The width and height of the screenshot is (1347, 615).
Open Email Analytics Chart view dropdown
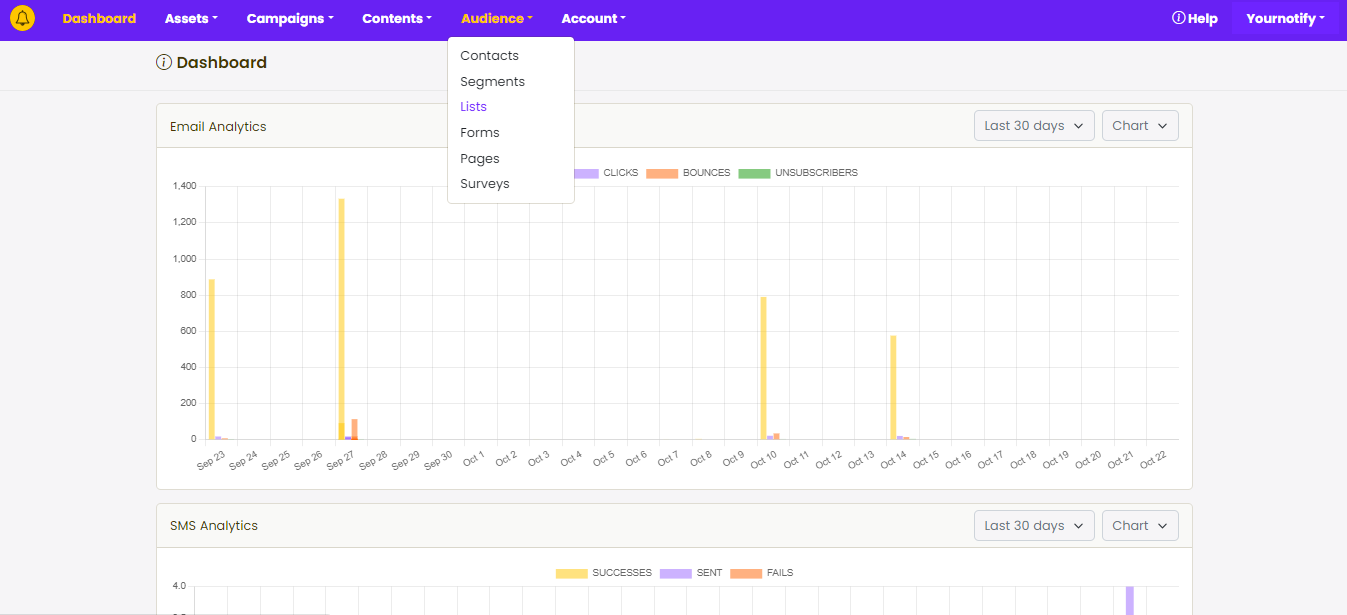[x=1140, y=126]
